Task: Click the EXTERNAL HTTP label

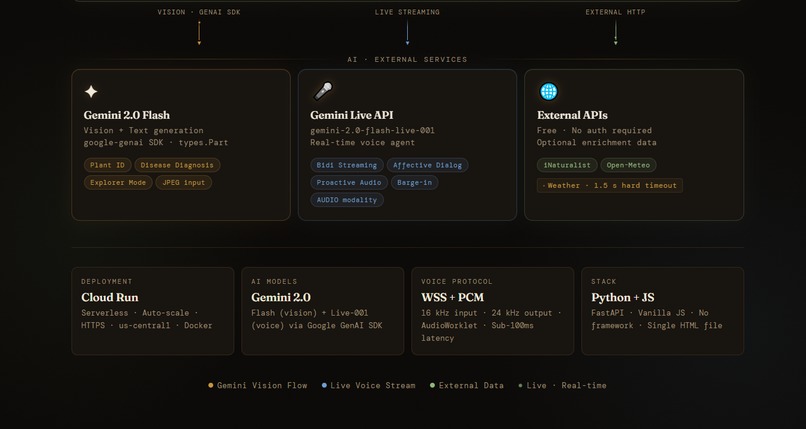Action: (615, 12)
